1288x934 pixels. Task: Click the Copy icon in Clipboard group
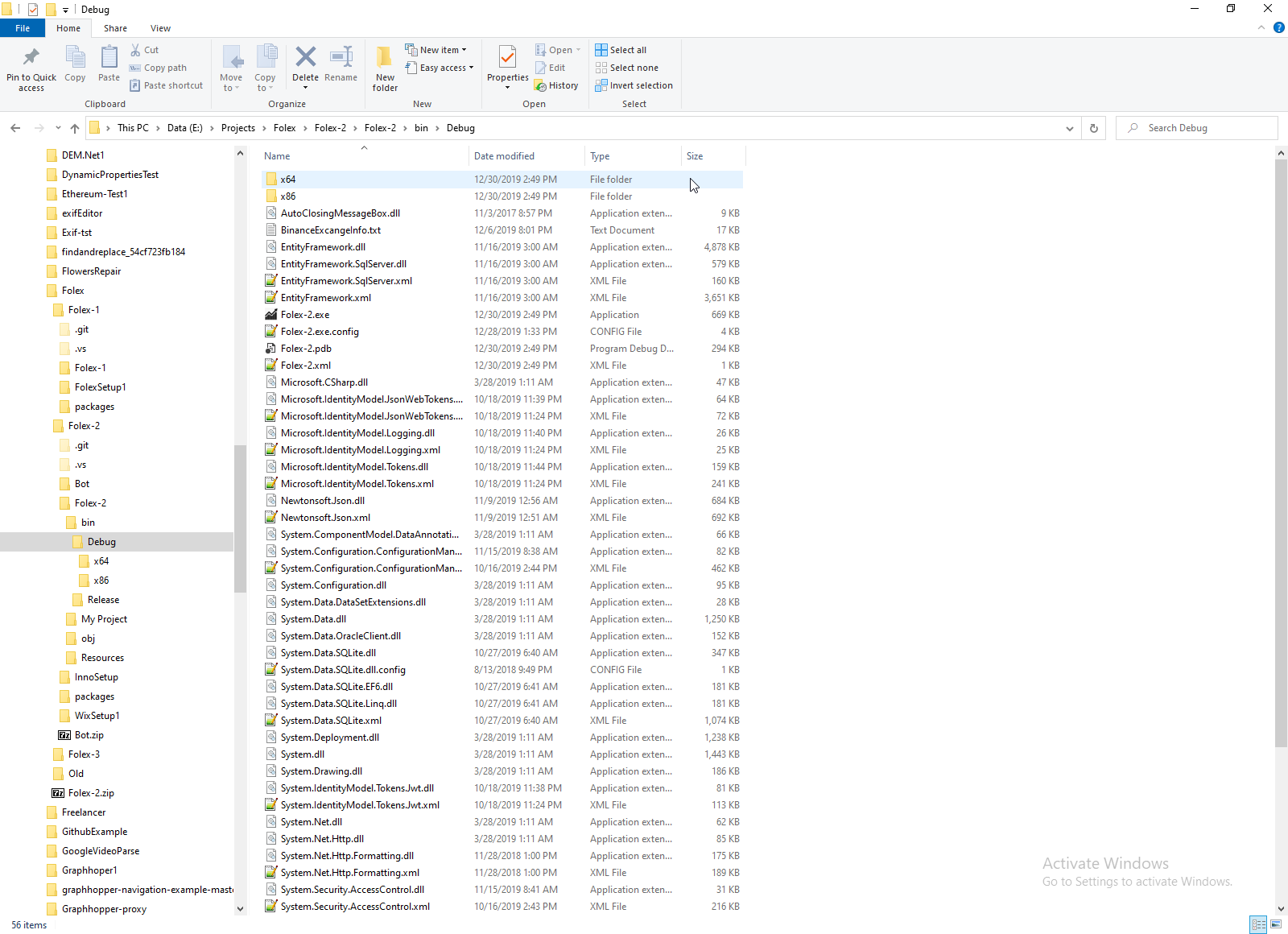point(75,57)
